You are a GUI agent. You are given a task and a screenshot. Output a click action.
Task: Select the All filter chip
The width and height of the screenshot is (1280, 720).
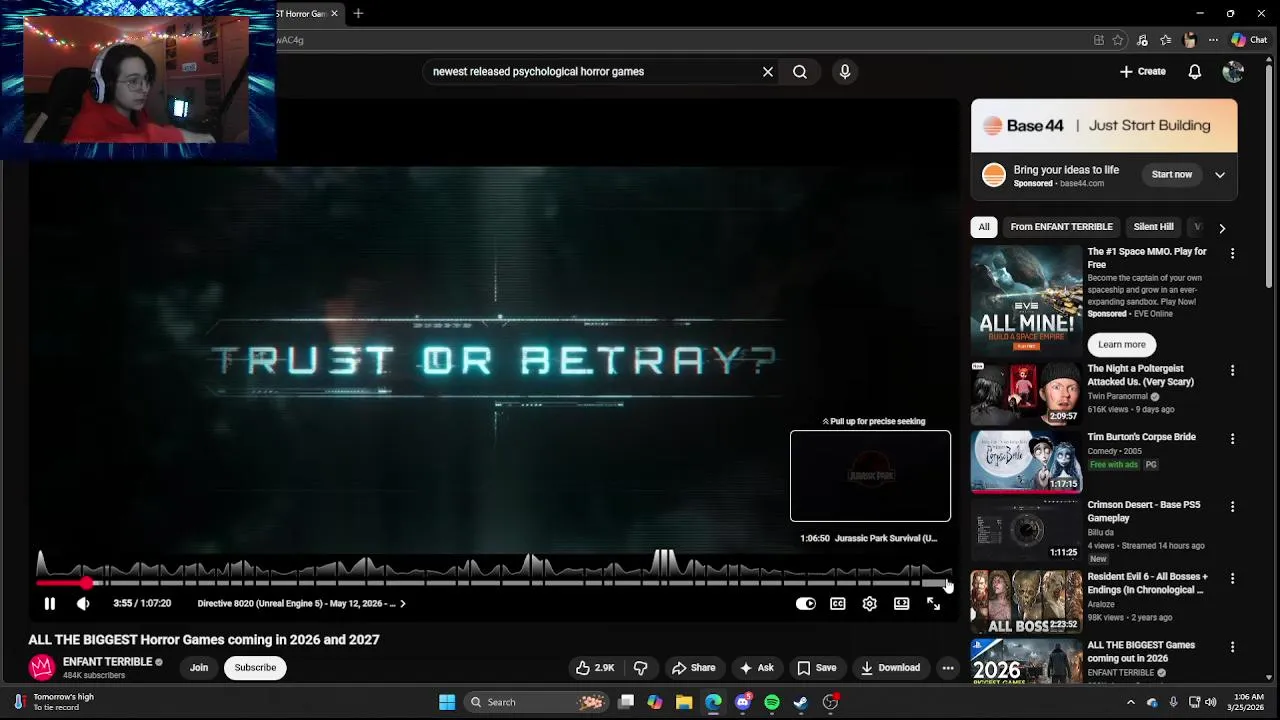(x=984, y=227)
